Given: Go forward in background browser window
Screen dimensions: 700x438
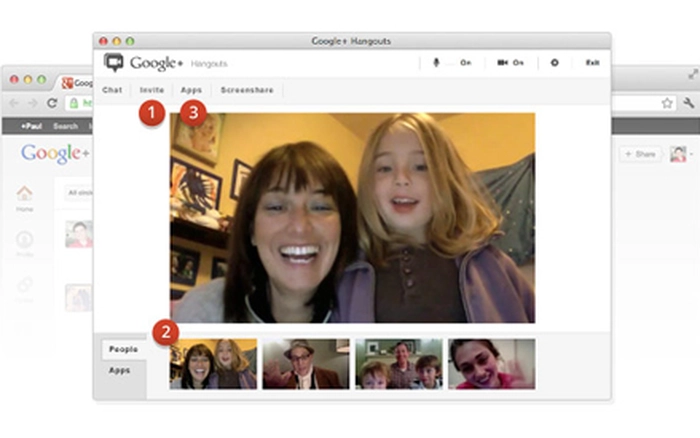Looking at the screenshot, I should pos(33,103).
